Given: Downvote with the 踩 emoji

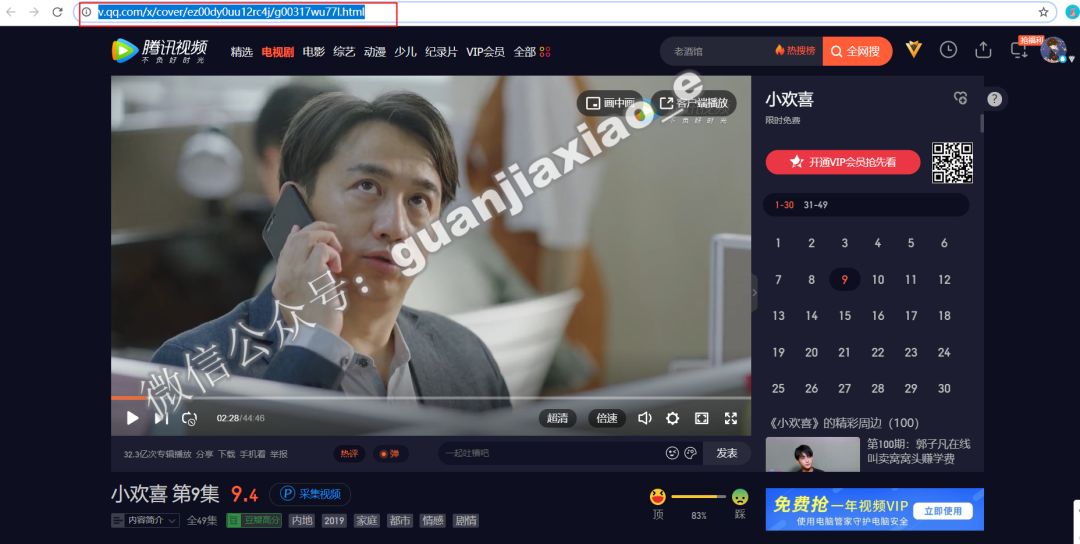Looking at the screenshot, I should click(x=740, y=497).
